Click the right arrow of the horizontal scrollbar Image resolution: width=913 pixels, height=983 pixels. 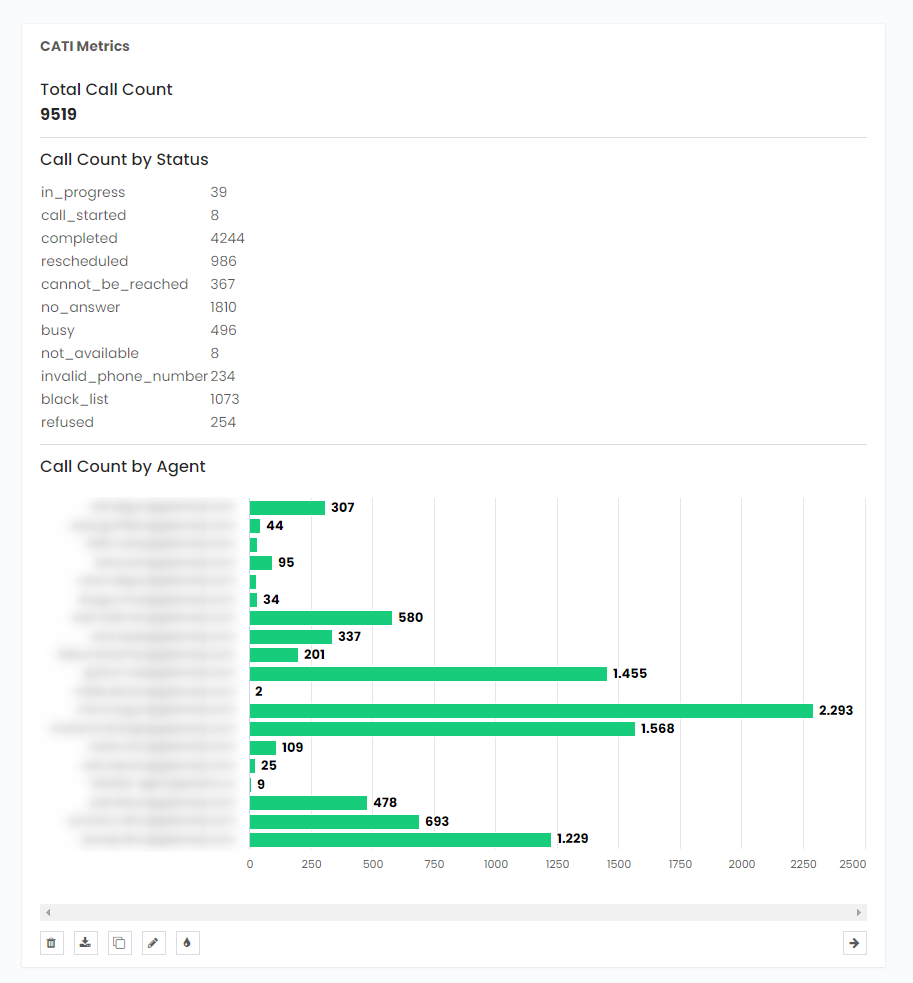(x=858, y=911)
